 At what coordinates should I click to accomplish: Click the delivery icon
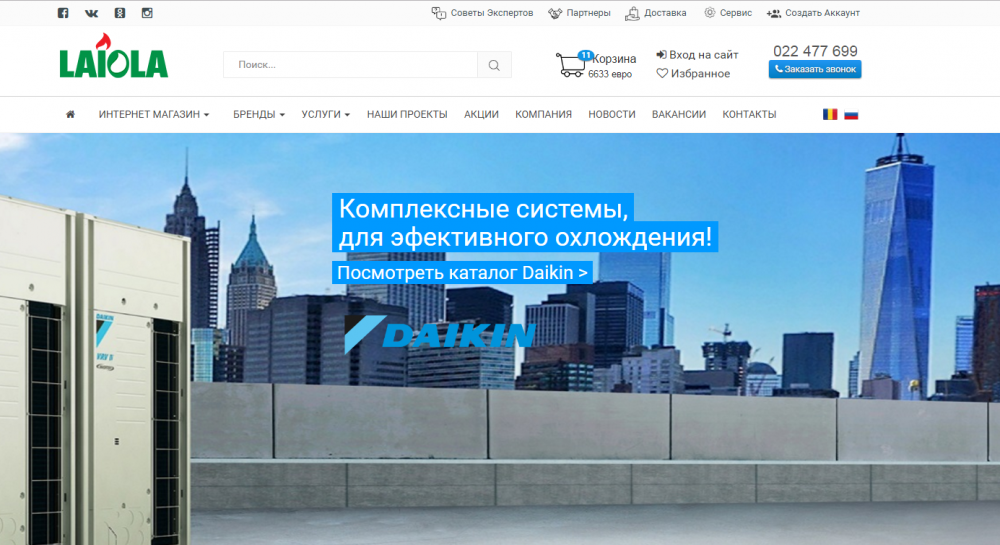pos(632,13)
